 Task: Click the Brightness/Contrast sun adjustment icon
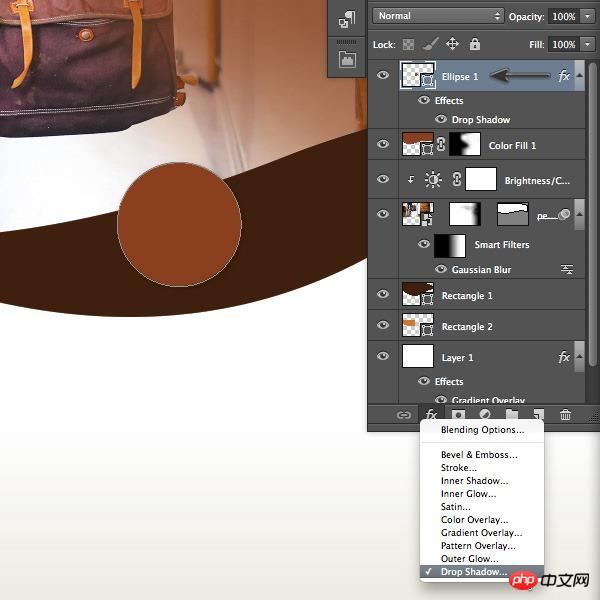pos(433,179)
